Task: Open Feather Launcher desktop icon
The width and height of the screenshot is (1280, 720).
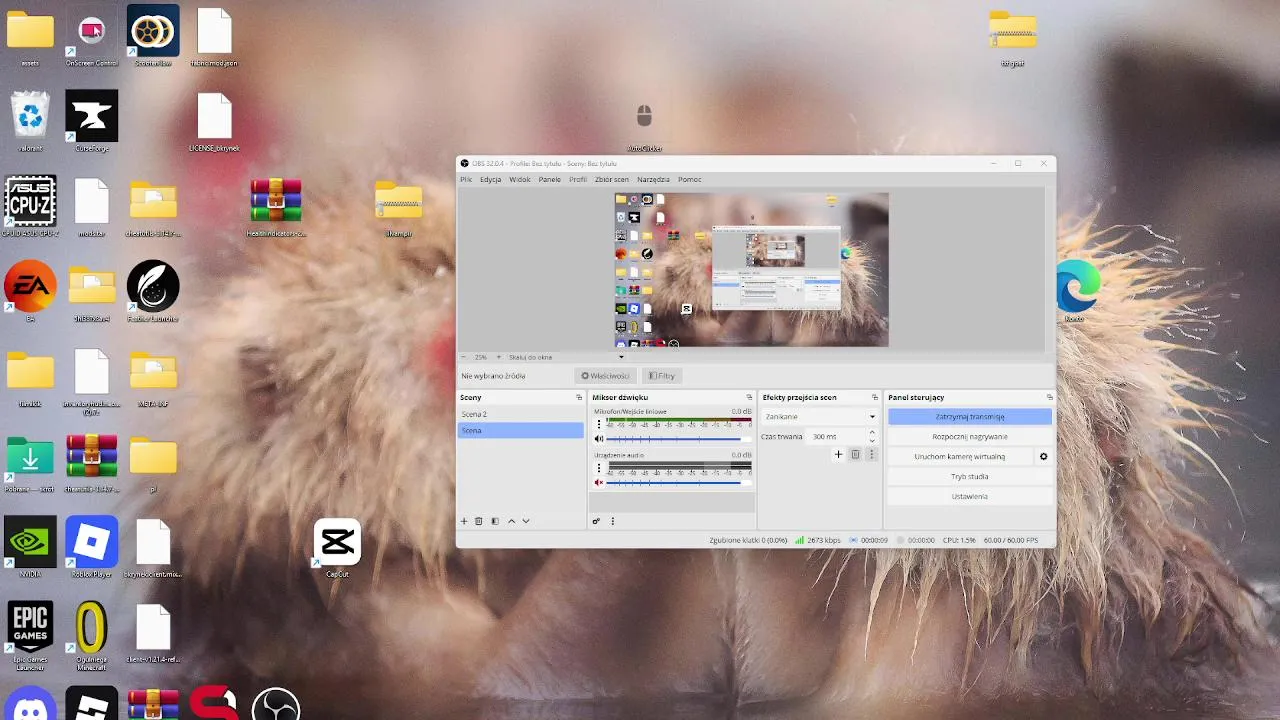Action: pyautogui.click(x=153, y=291)
